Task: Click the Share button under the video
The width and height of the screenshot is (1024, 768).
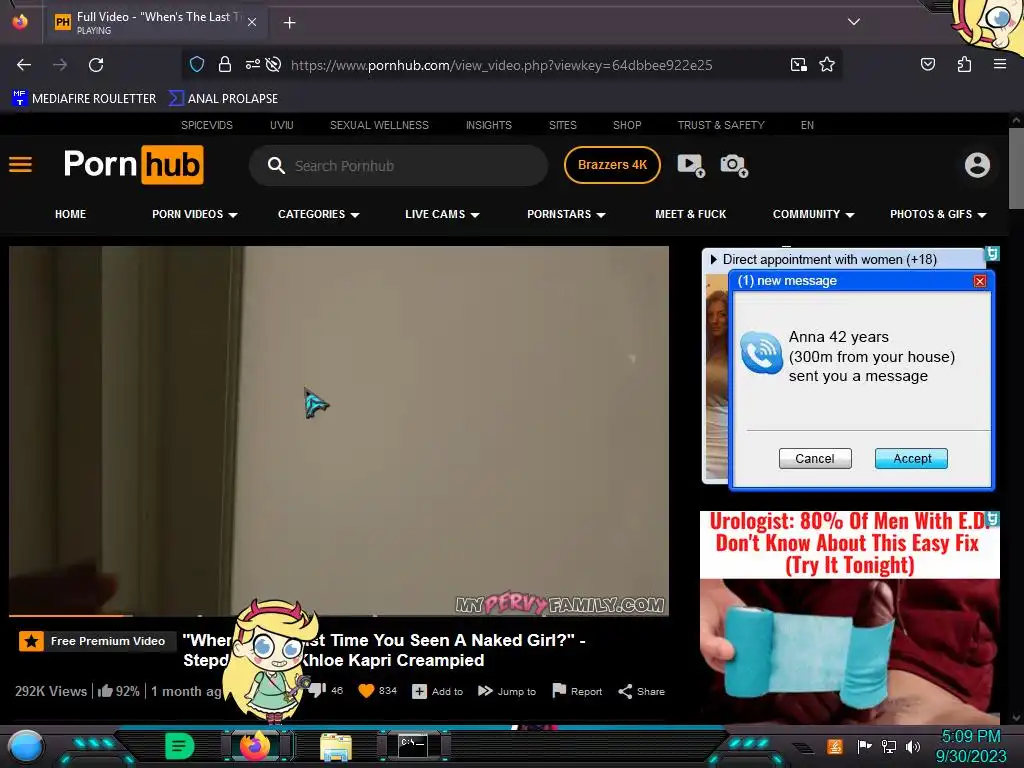Action: [x=641, y=691]
